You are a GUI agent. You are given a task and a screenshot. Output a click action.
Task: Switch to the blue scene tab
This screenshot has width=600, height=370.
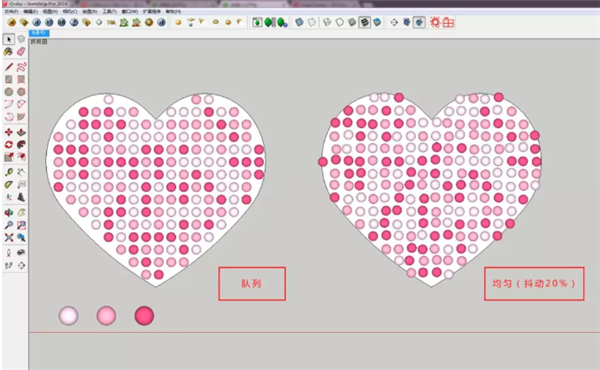point(39,33)
